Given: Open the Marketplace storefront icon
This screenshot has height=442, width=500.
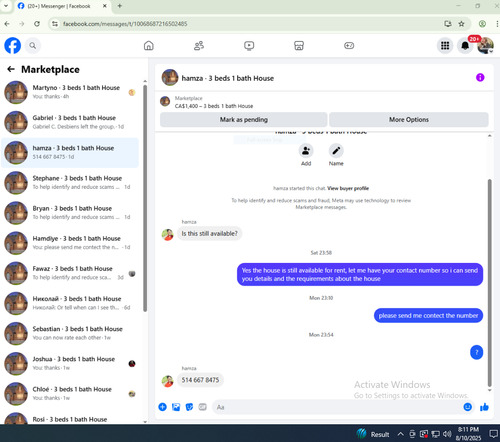Looking at the screenshot, I should pos(299,45).
